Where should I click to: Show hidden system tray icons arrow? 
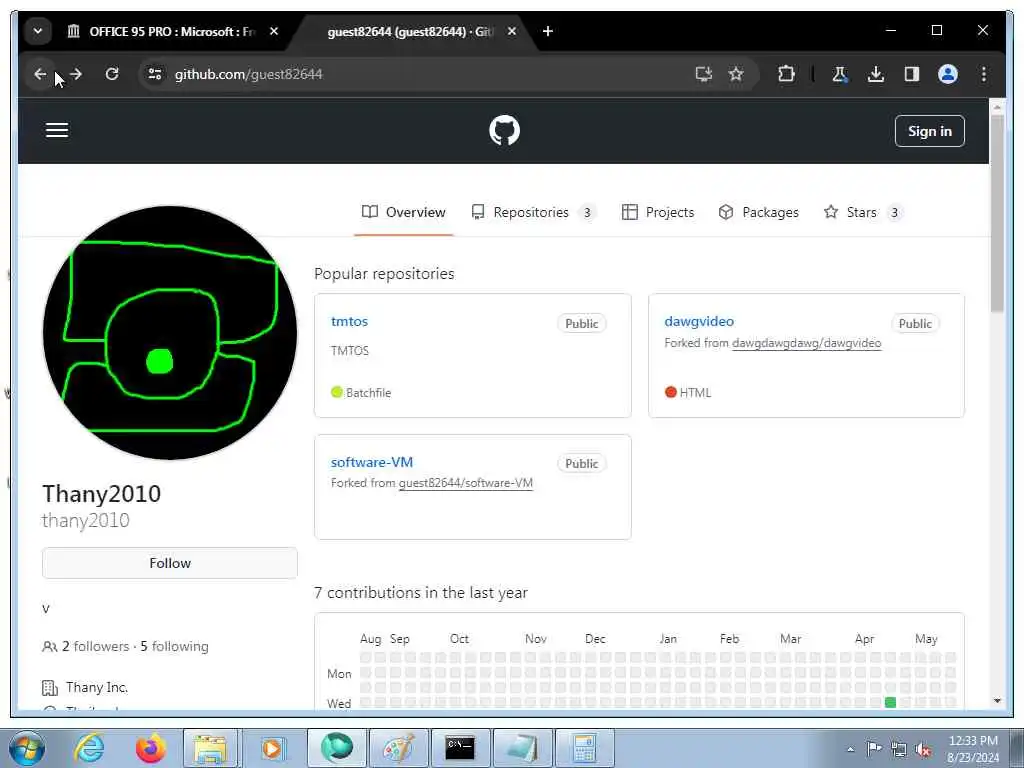pos(850,749)
